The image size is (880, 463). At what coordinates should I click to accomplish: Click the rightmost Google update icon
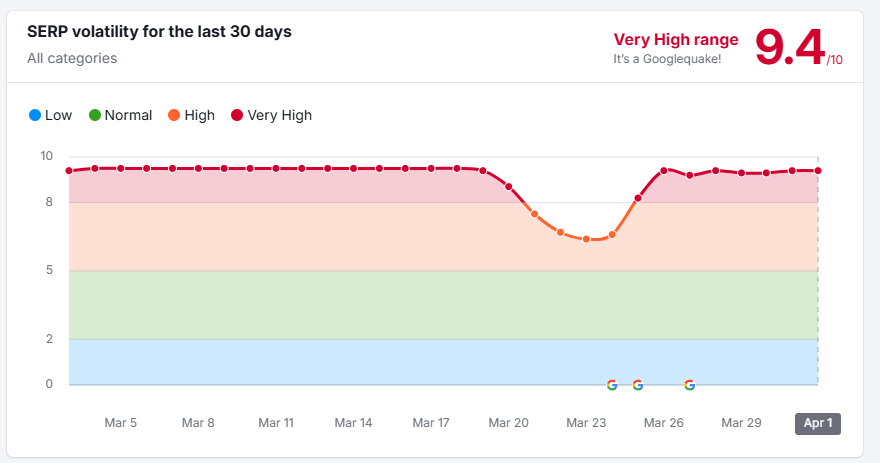690,385
